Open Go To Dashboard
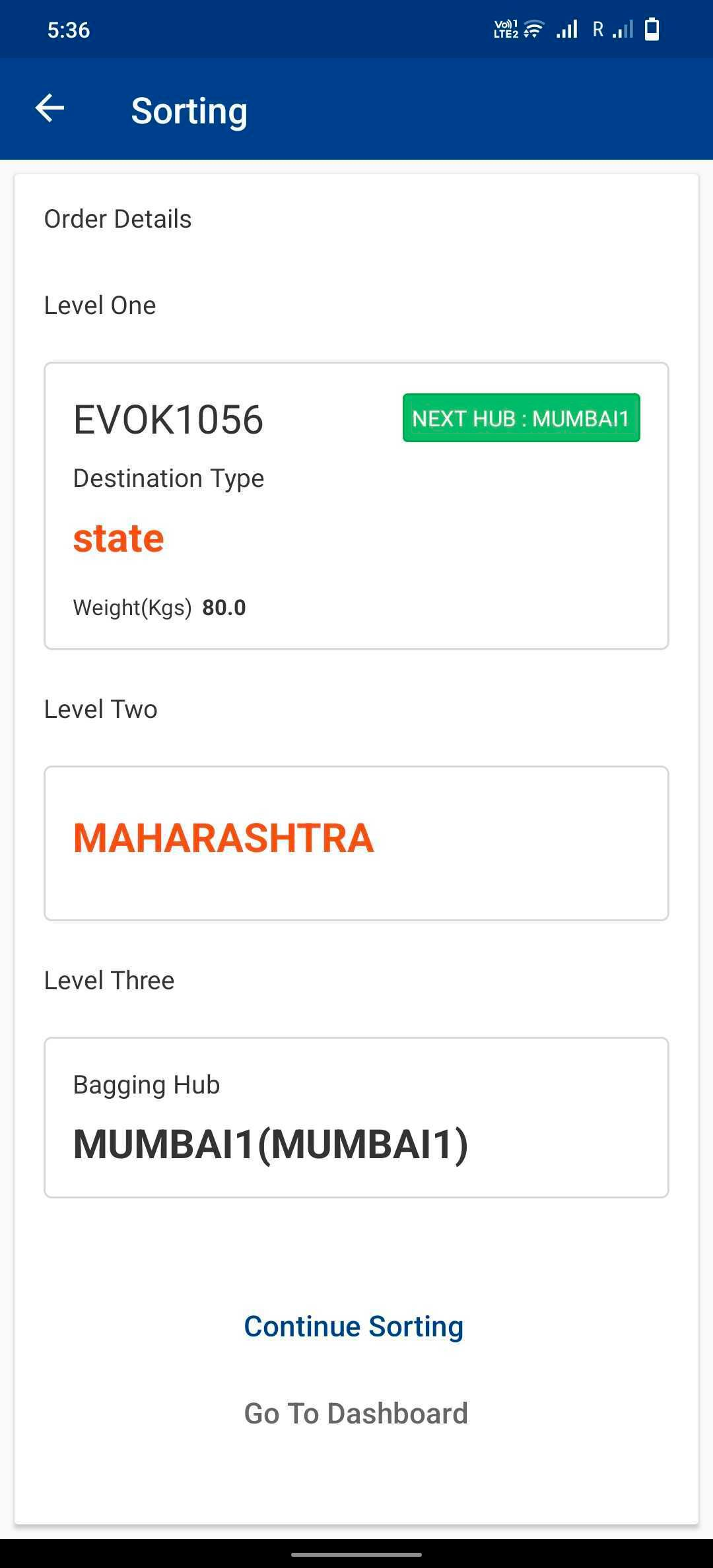713x1568 pixels. click(x=356, y=1414)
